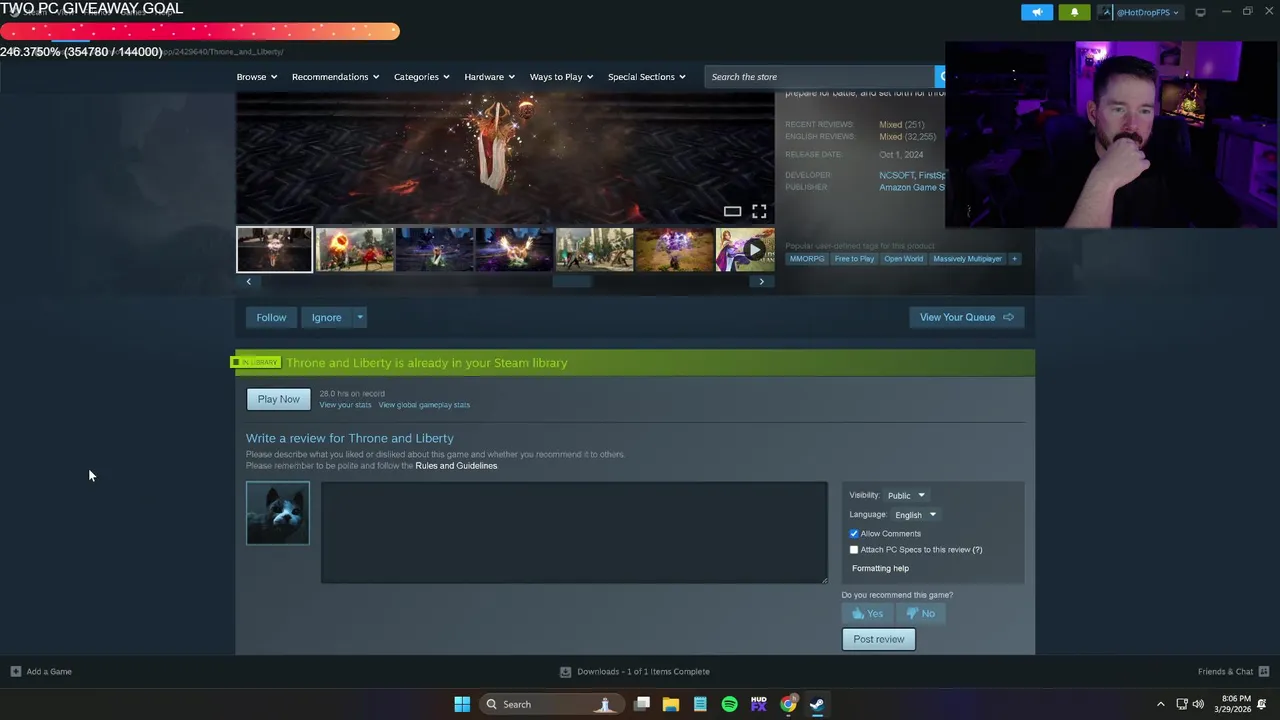Click the Open World tag
This screenshot has width=1280, height=720.
[903, 259]
